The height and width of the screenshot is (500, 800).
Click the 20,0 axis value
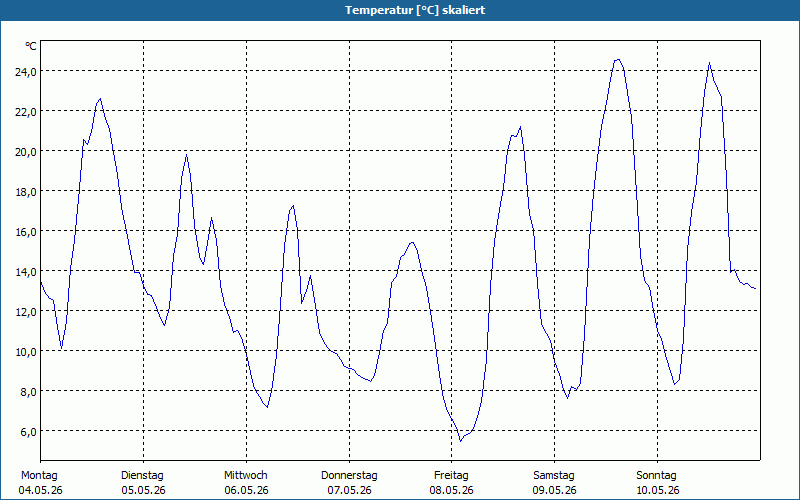click(26, 152)
